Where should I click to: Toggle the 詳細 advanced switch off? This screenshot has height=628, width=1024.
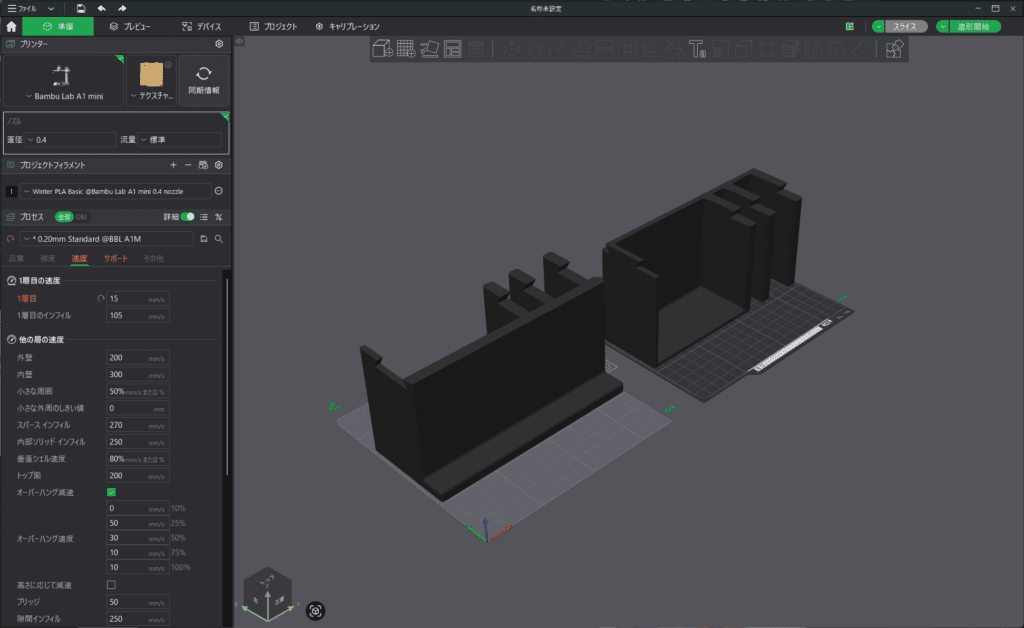click(187, 216)
